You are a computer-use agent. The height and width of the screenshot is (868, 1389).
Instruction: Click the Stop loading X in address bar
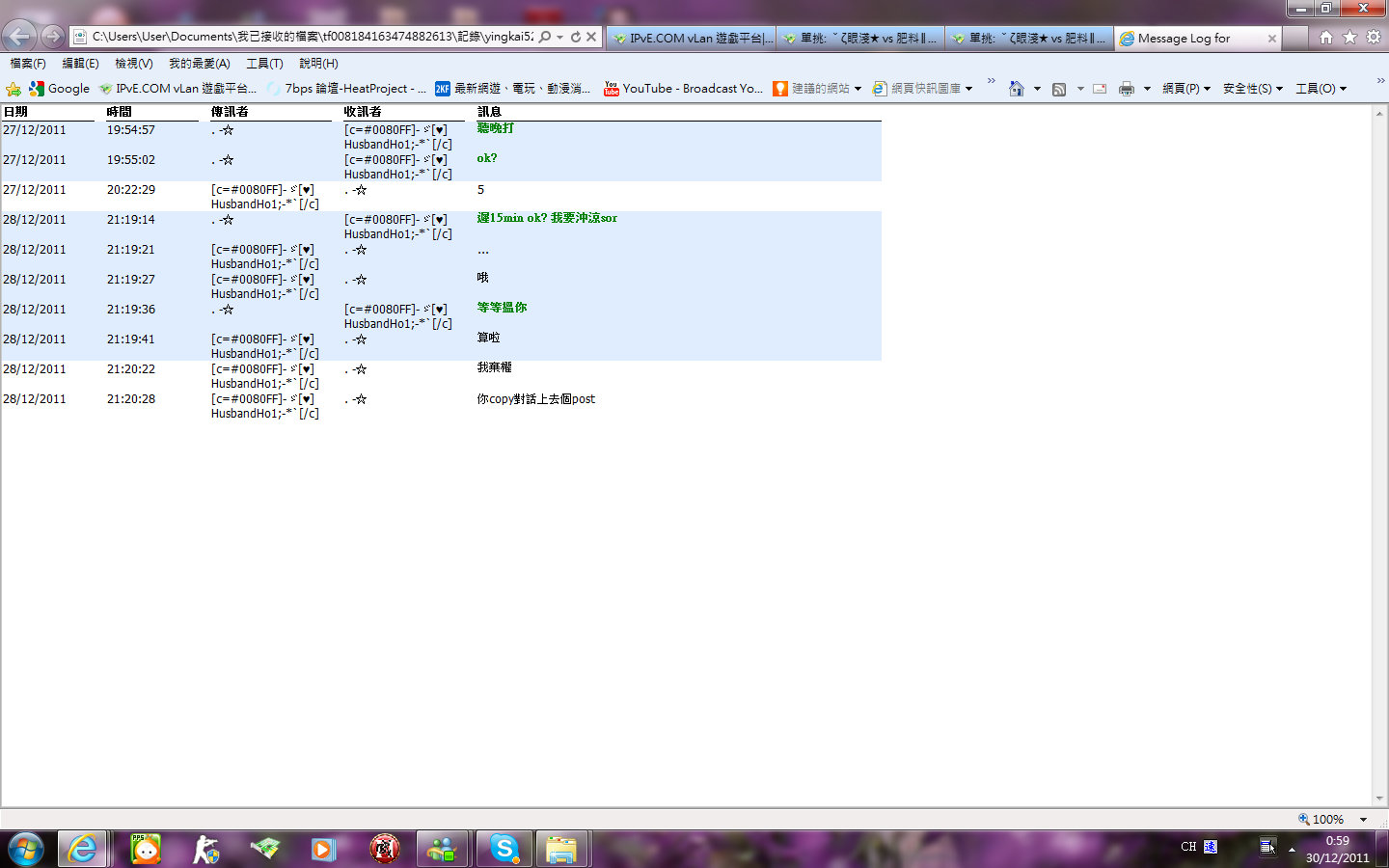coord(591,37)
